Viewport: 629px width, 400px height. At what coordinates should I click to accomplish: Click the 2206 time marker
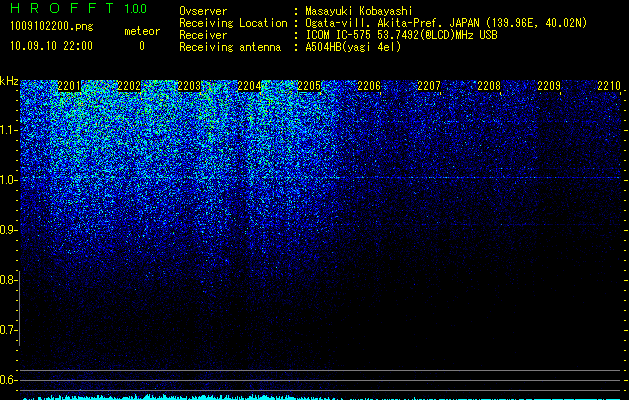(x=369, y=86)
